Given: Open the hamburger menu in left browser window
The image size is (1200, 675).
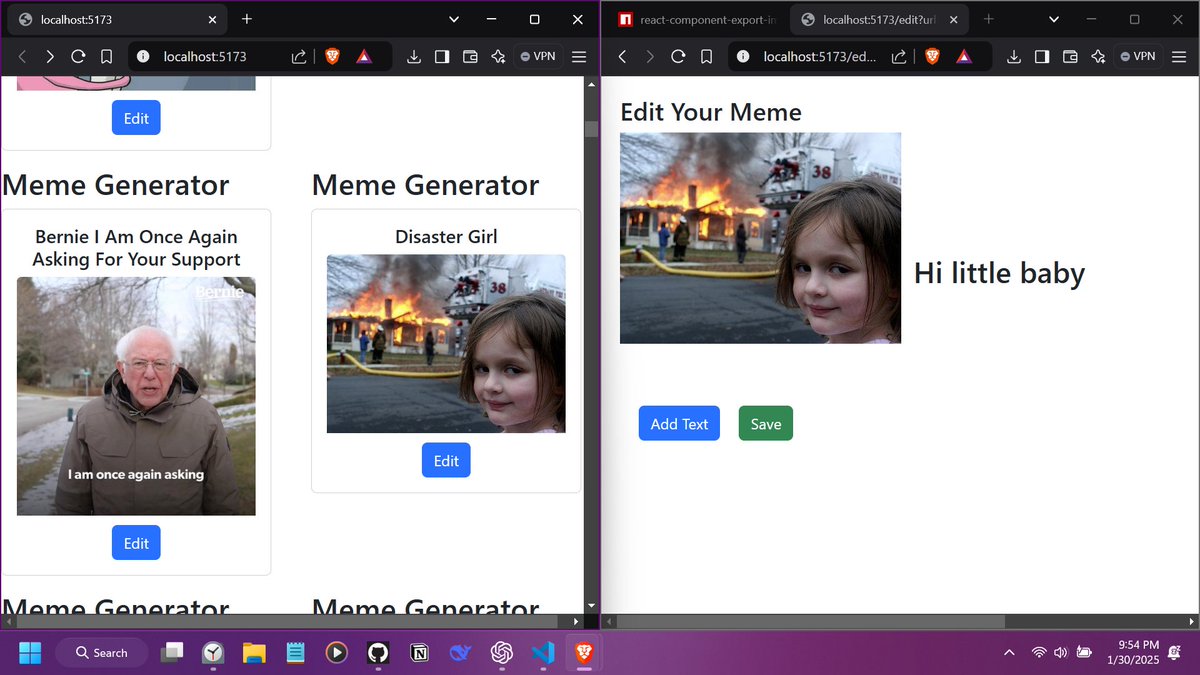Looking at the screenshot, I should 578,57.
